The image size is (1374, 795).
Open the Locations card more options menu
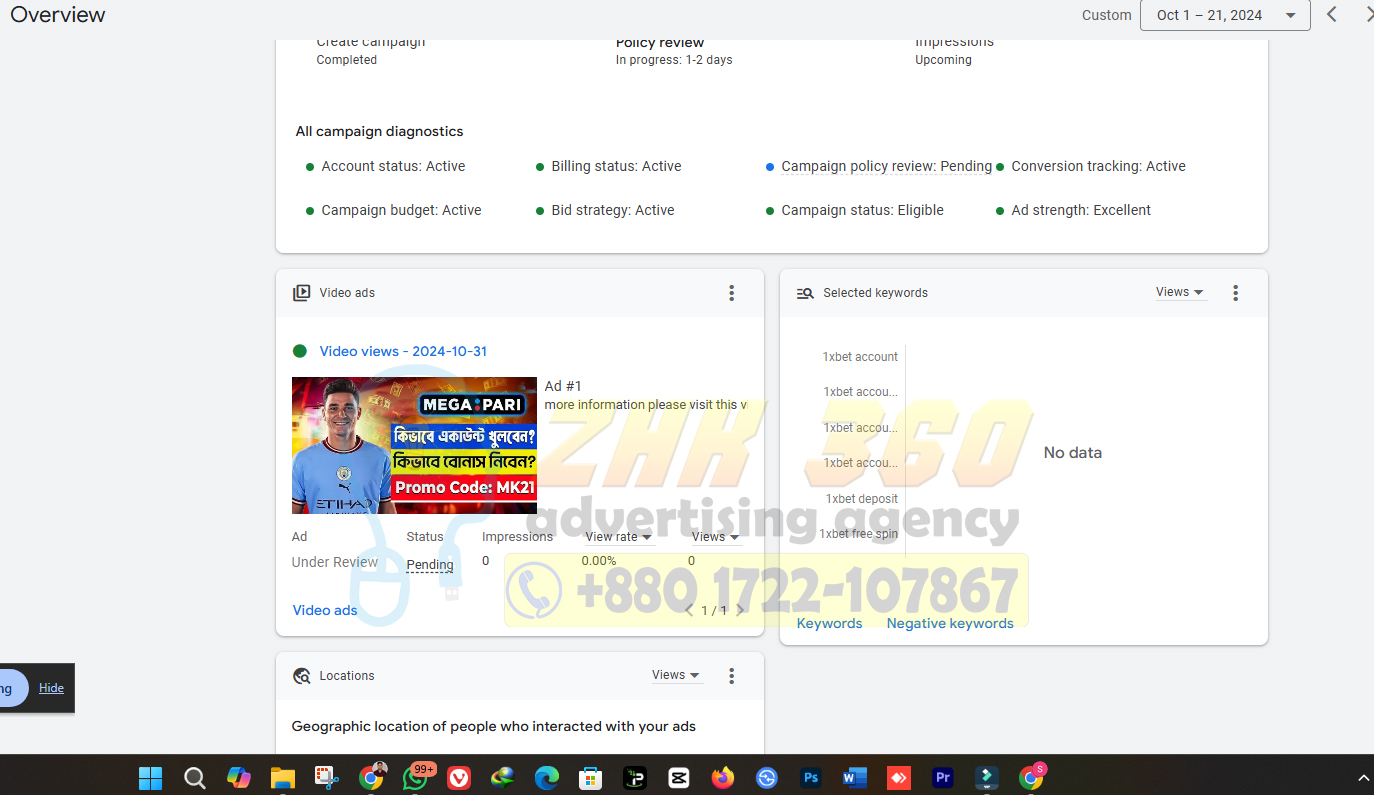pyautogui.click(x=731, y=676)
